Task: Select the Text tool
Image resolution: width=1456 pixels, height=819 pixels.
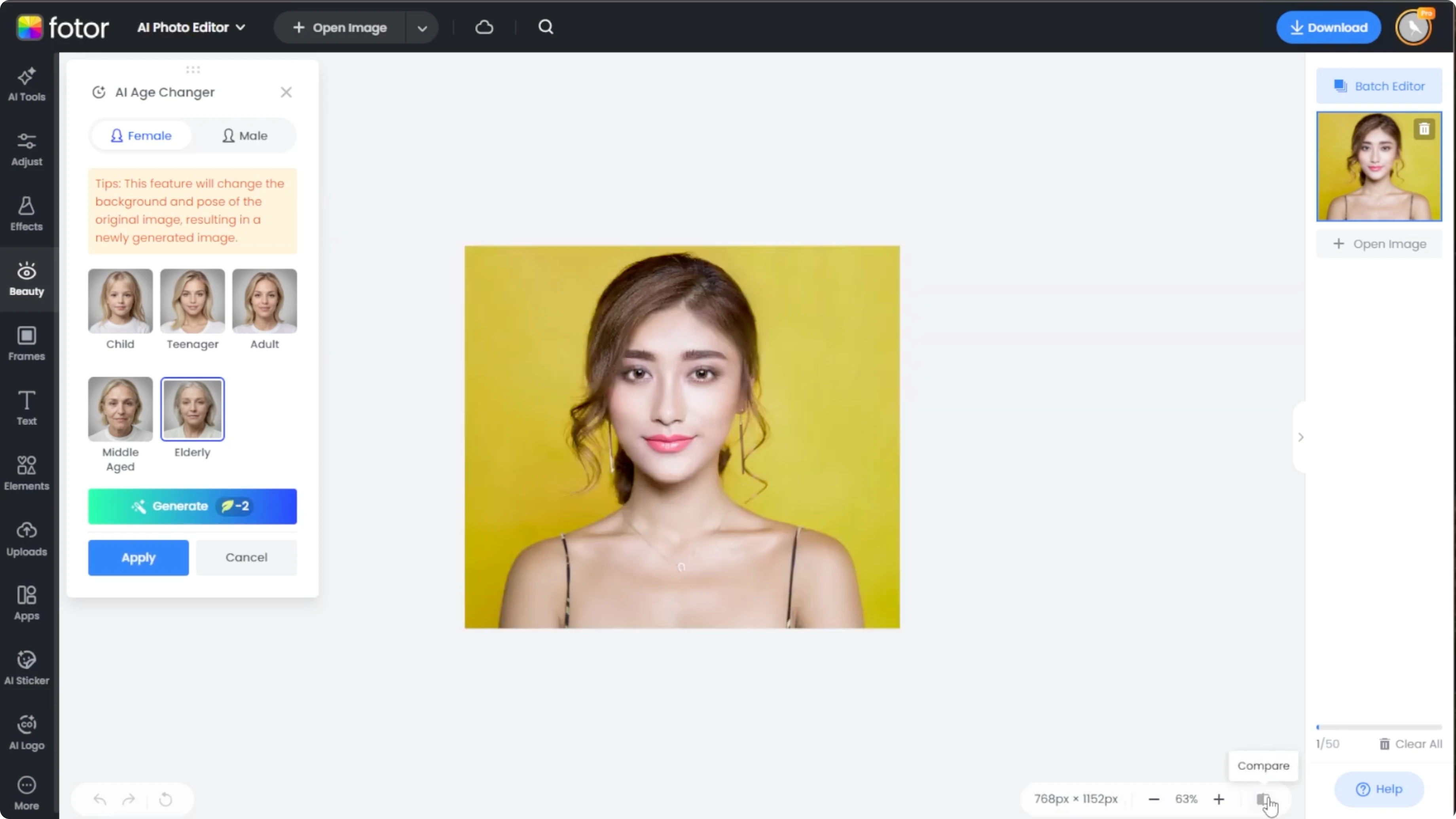Action: [27, 409]
